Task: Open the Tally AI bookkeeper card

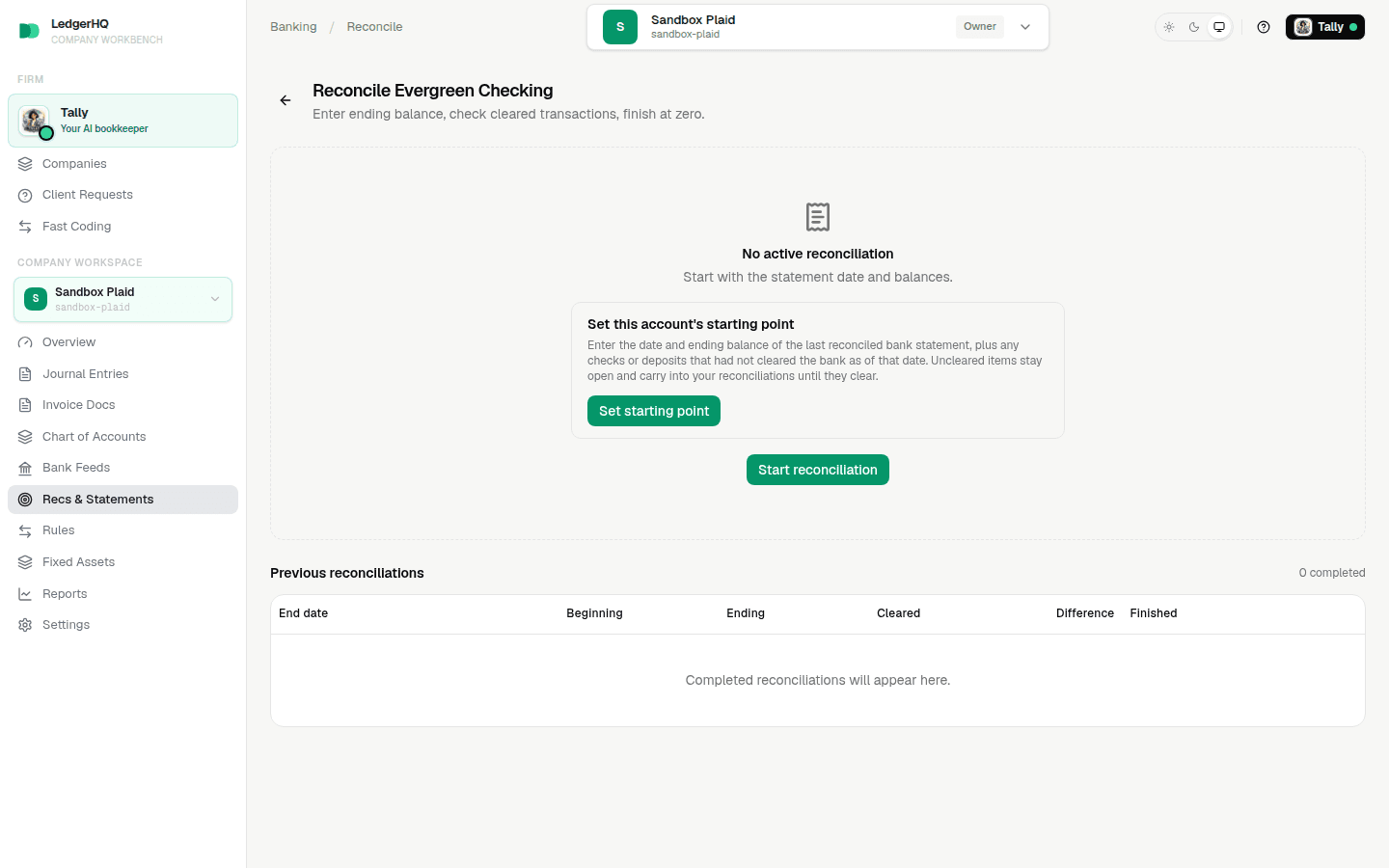Action: click(123, 121)
